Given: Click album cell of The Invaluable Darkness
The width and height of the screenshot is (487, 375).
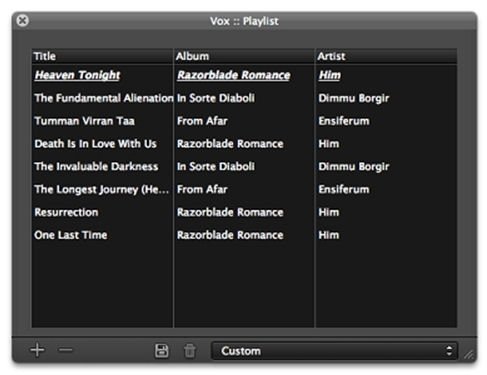Looking at the screenshot, I should click(216, 166).
